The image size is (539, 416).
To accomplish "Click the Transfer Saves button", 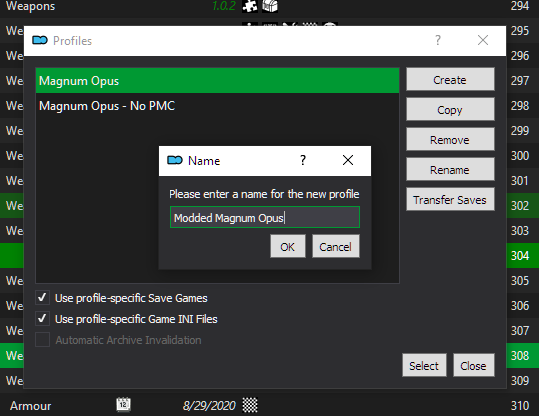I will pos(450,199).
